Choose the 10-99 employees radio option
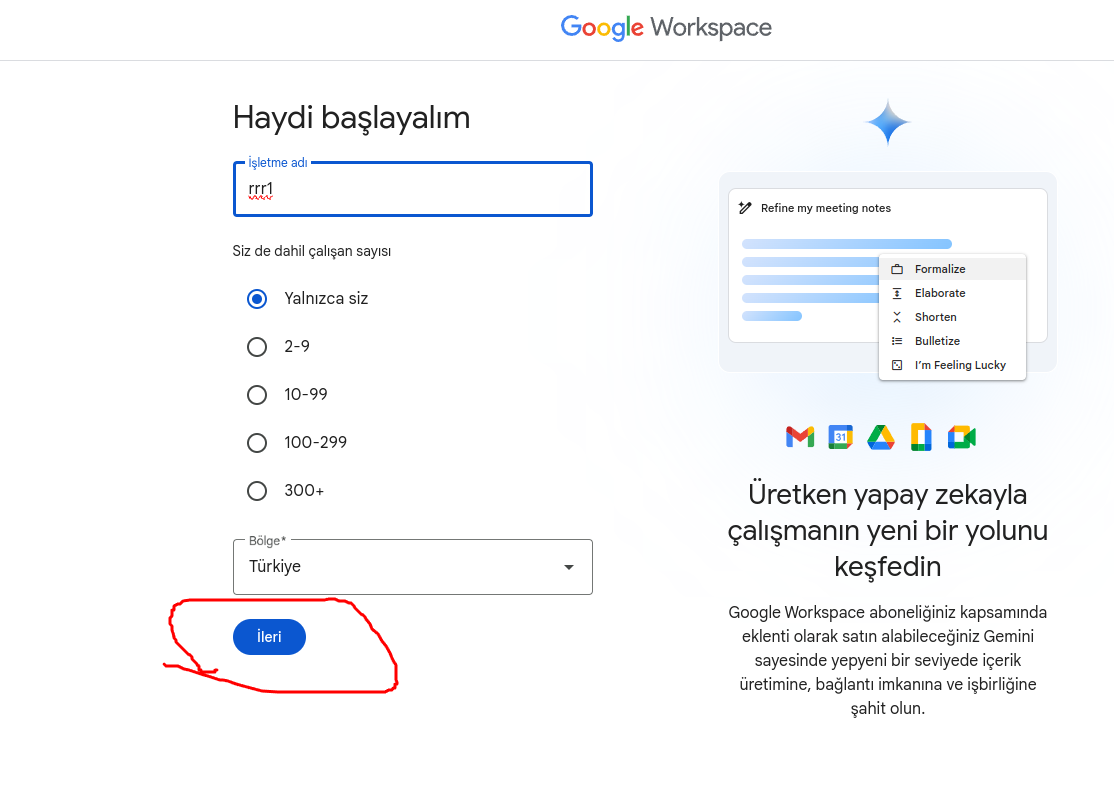The height and width of the screenshot is (789, 1114). click(x=257, y=395)
